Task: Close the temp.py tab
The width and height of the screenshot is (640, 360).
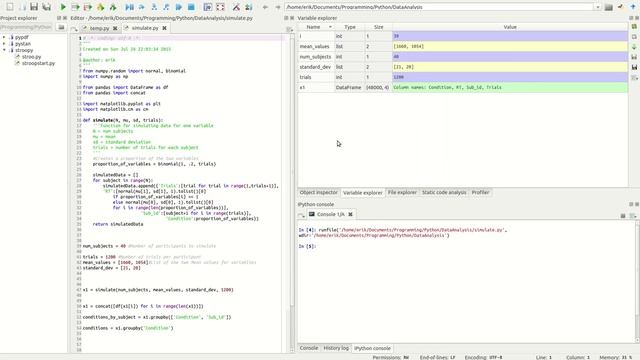Action: (x=115, y=29)
